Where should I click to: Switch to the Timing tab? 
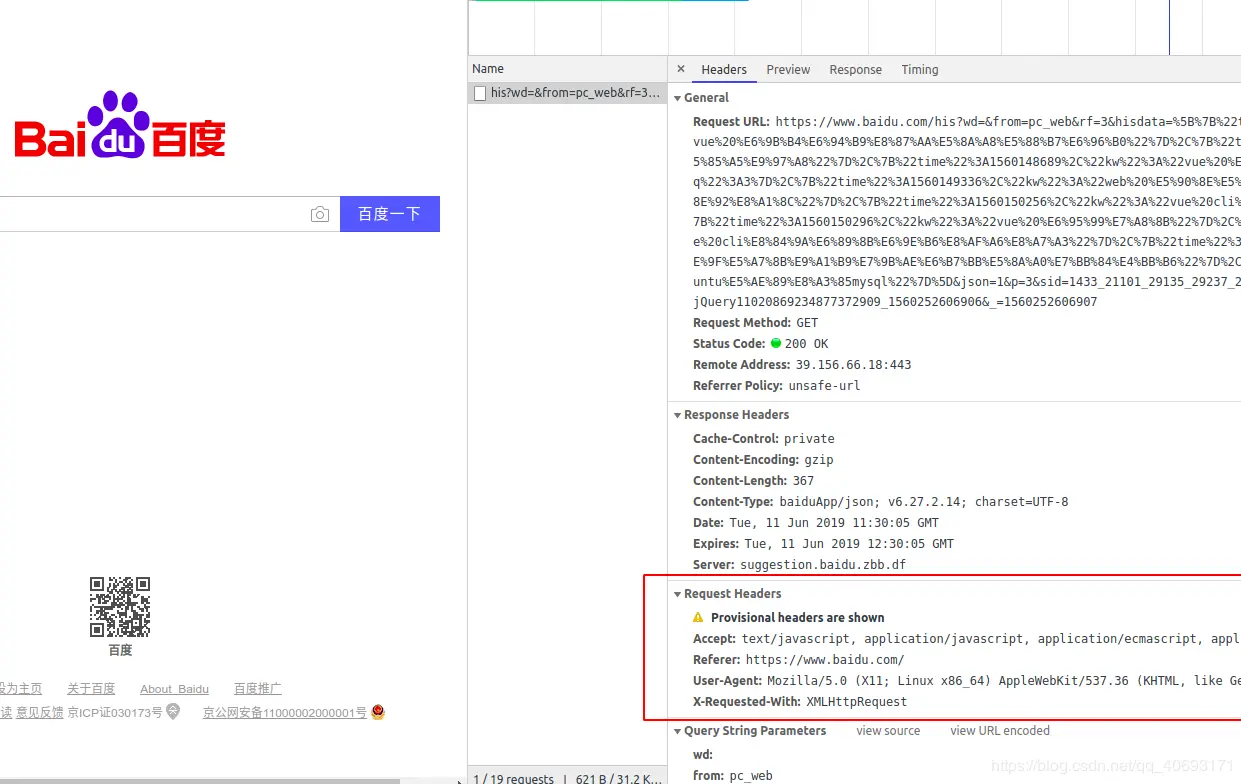pyautogui.click(x=919, y=70)
